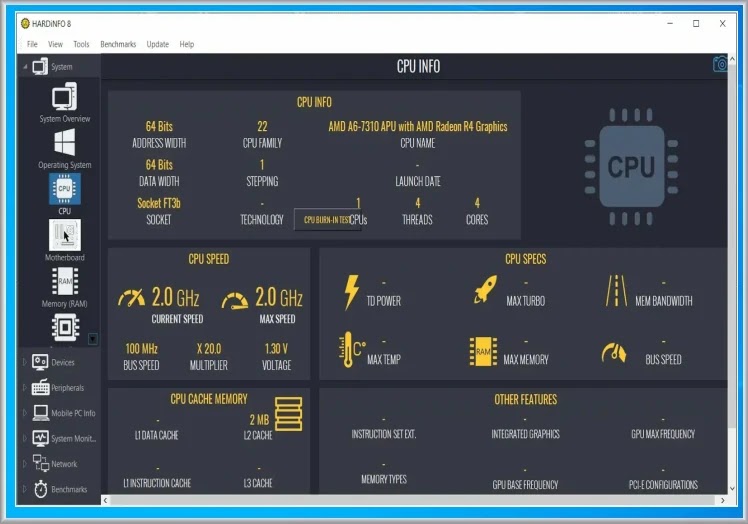Viewport: 748px width, 524px height.
Task: Click the 2 MB L2 cache value
Action: pyautogui.click(x=259, y=419)
